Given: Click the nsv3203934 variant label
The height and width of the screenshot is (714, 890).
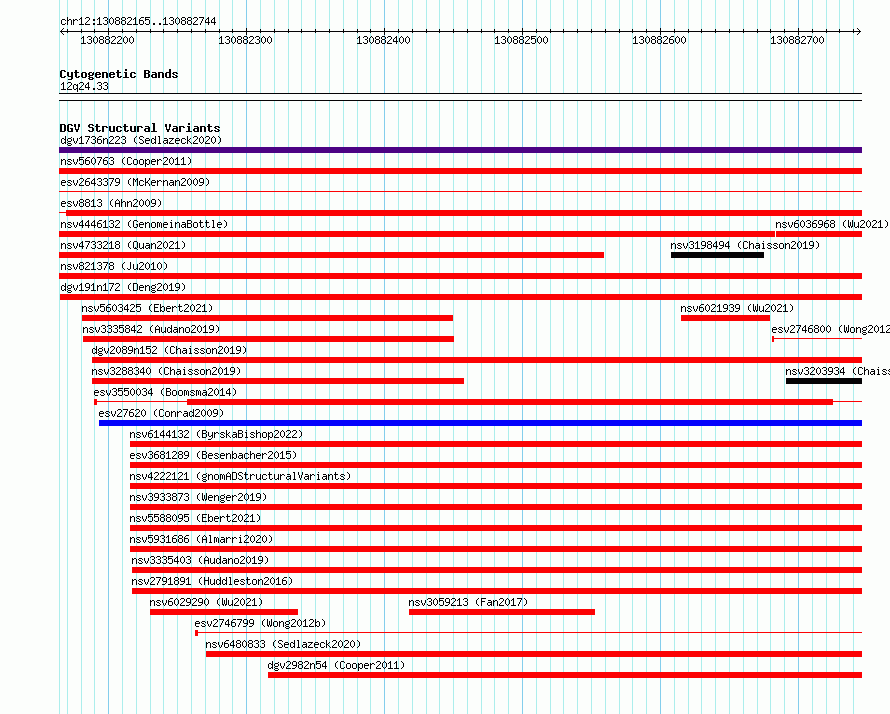Looking at the screenshot, I should click(838, 371).
